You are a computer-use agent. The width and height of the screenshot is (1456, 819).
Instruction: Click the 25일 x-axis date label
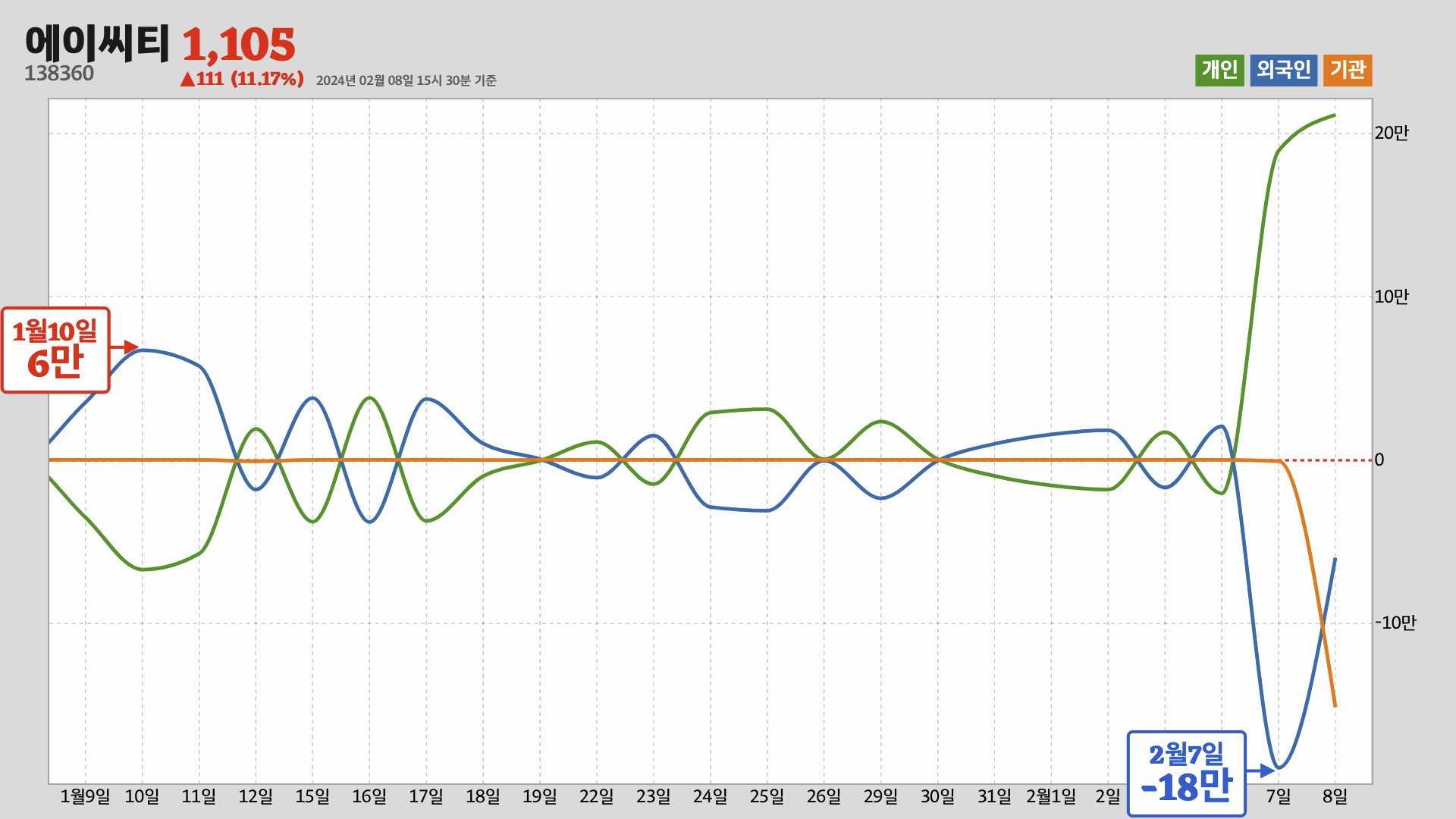(767, 797)
